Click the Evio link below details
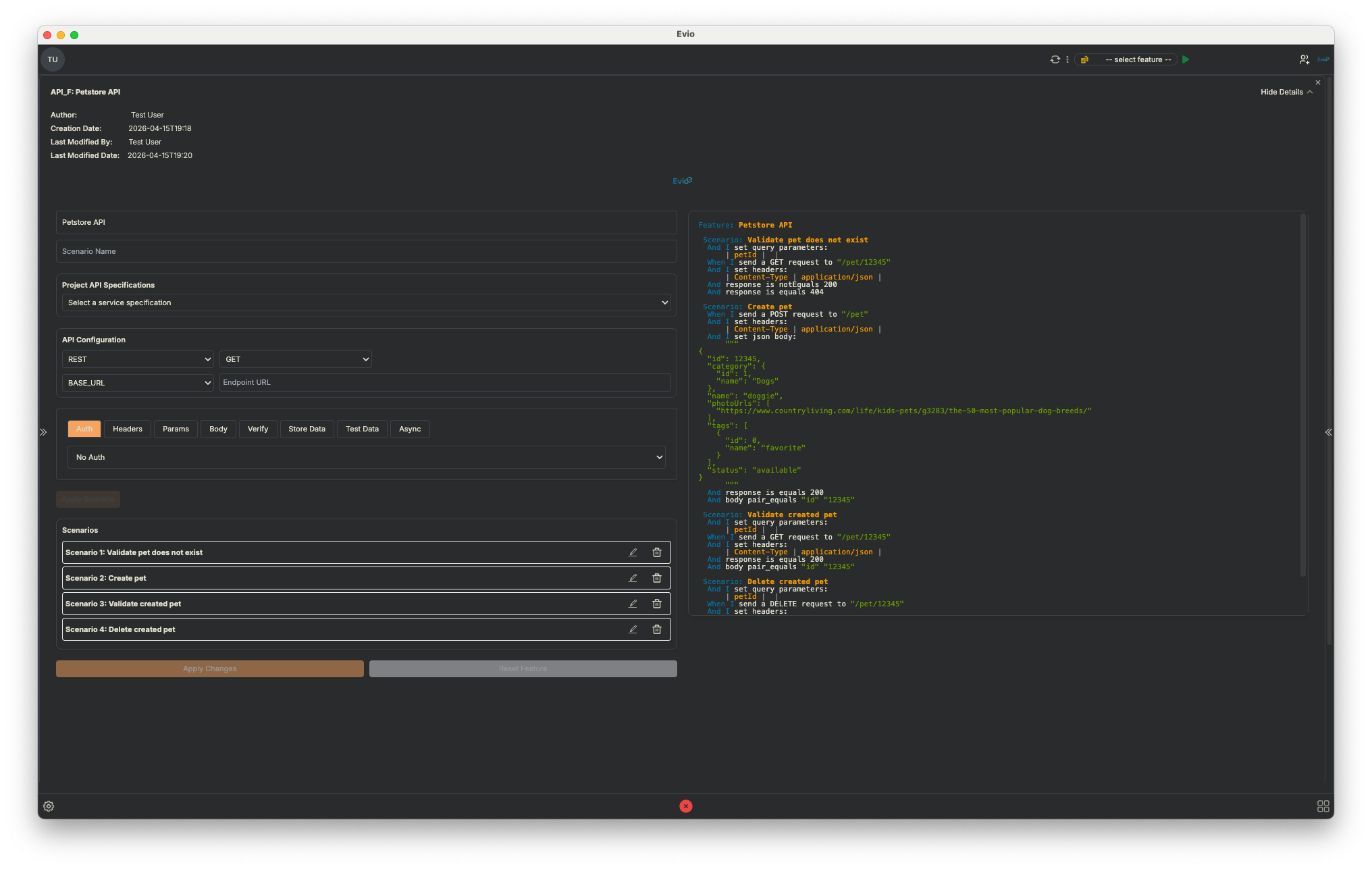This screenshot has width=1372, height=869. (682, 181)
